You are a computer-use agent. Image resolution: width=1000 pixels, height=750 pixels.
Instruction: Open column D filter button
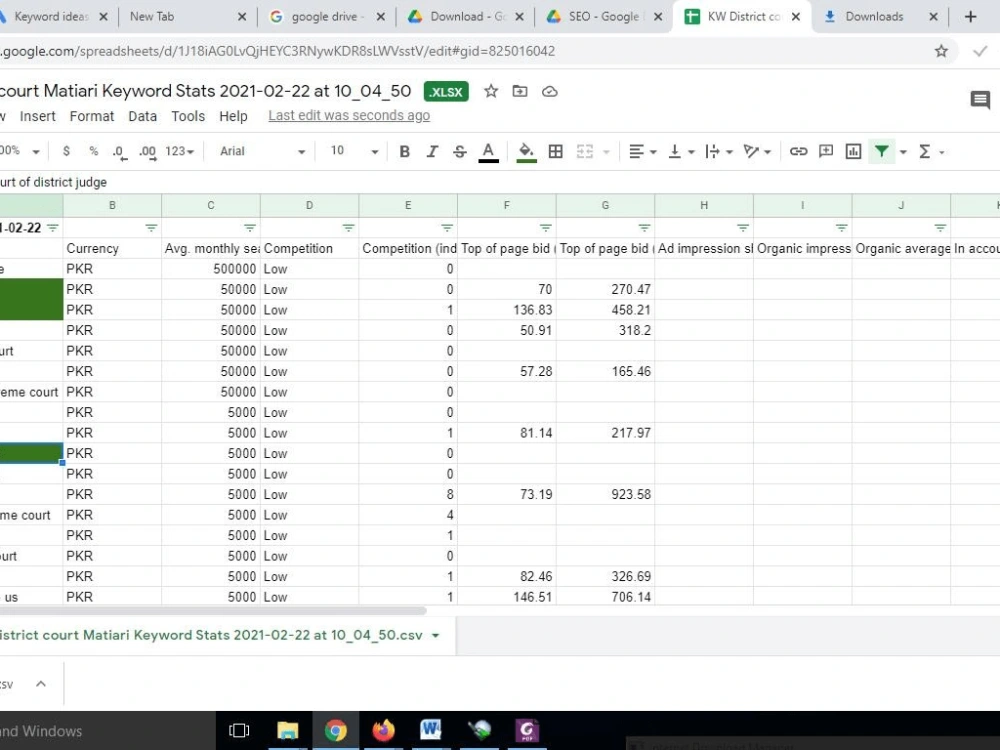[x=348, y=228]
